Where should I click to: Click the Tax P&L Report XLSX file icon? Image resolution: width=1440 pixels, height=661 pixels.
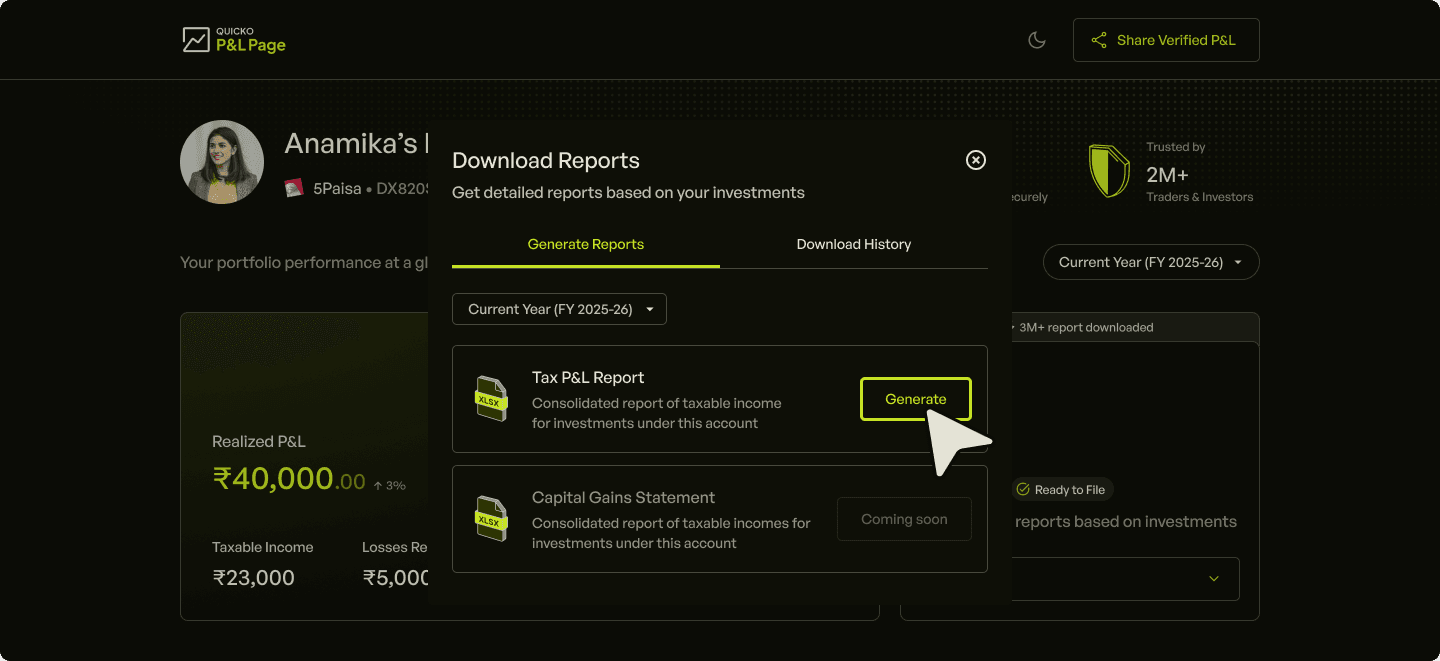[x=491, y=398]
